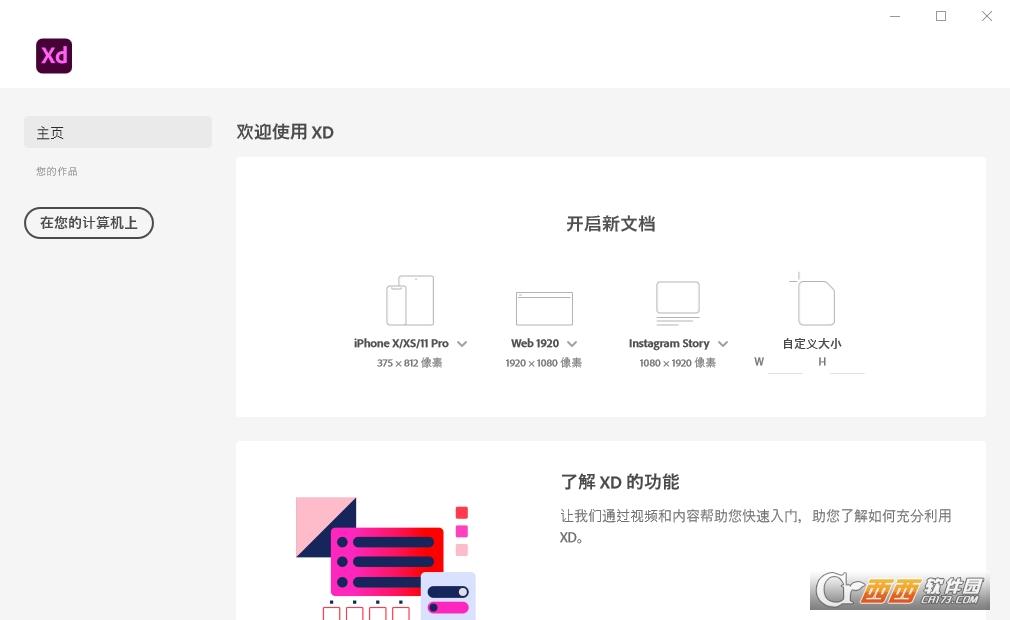Click the Web 1920 preset label
The image size is (1010, 620).
click(535, 343)
